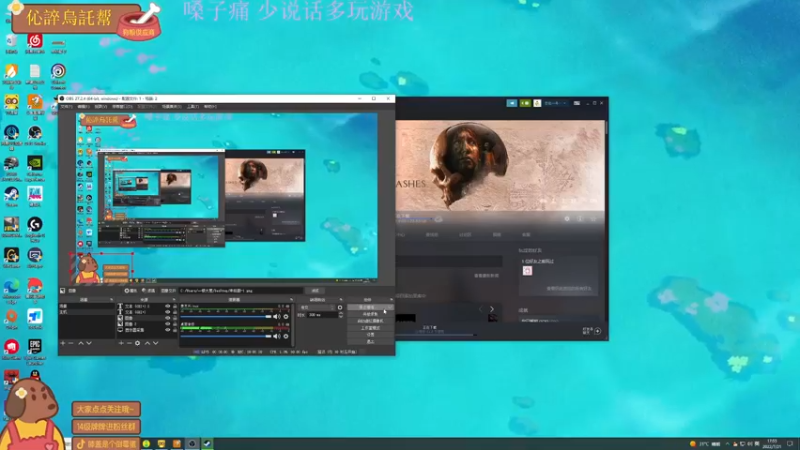Toggle the eye icon of the first text source row in OBS
The image size is (800, 450).
pos(168,306)
